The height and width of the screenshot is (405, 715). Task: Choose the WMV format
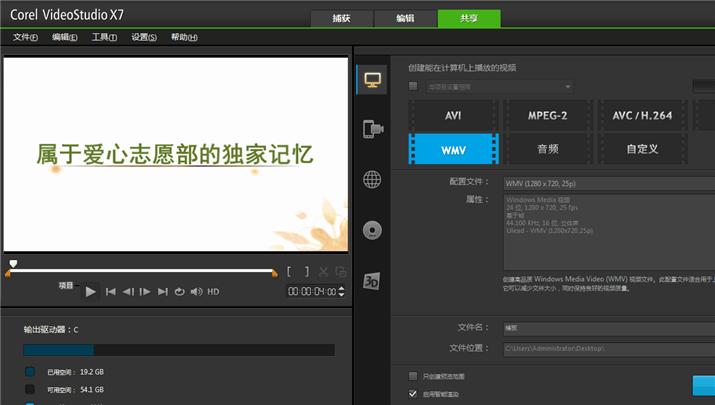coord(453,149)
